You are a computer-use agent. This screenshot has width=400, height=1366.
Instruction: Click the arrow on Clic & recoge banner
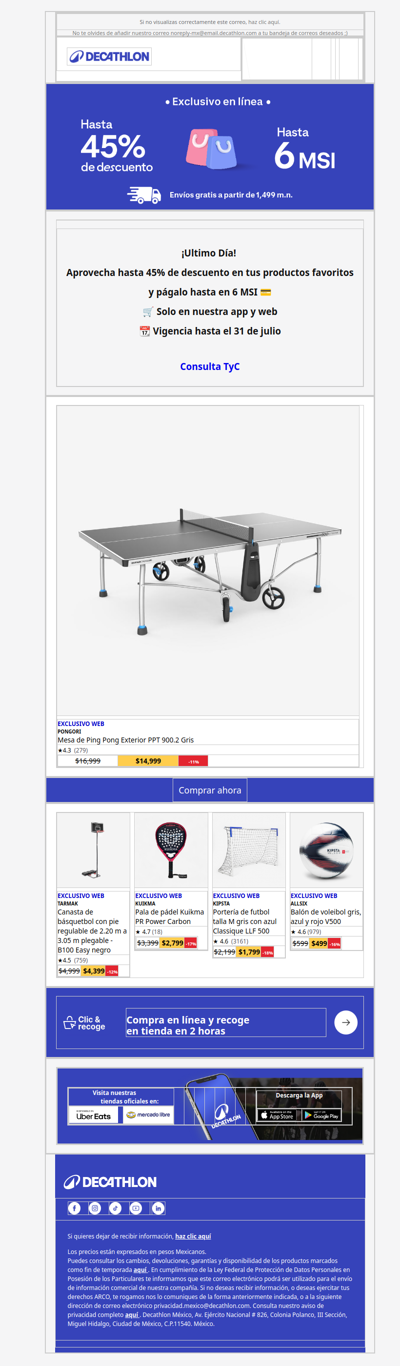point(346,1022)
